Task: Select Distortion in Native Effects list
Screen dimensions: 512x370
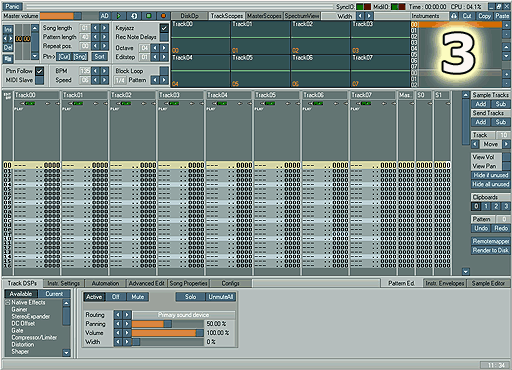Action: coord(23,344)
